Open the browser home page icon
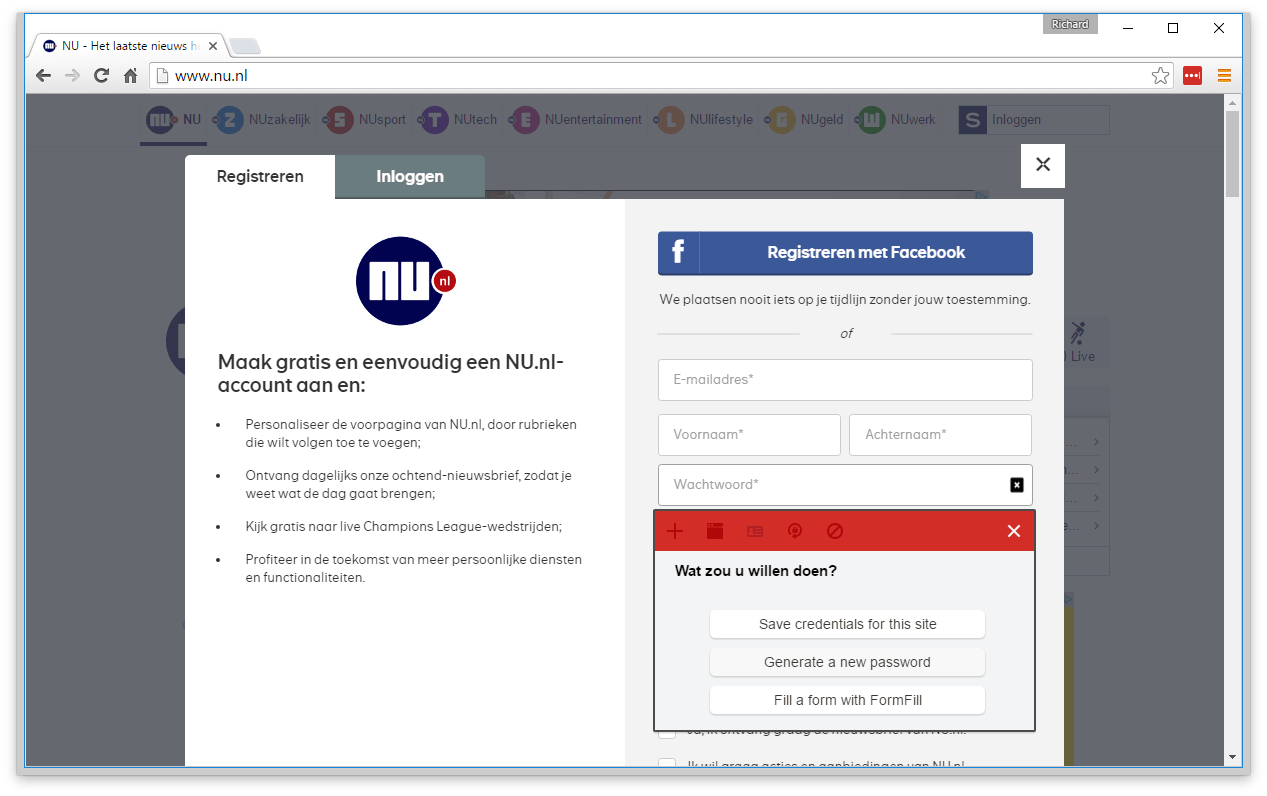The image size is (1267, 796). (130, 76)
